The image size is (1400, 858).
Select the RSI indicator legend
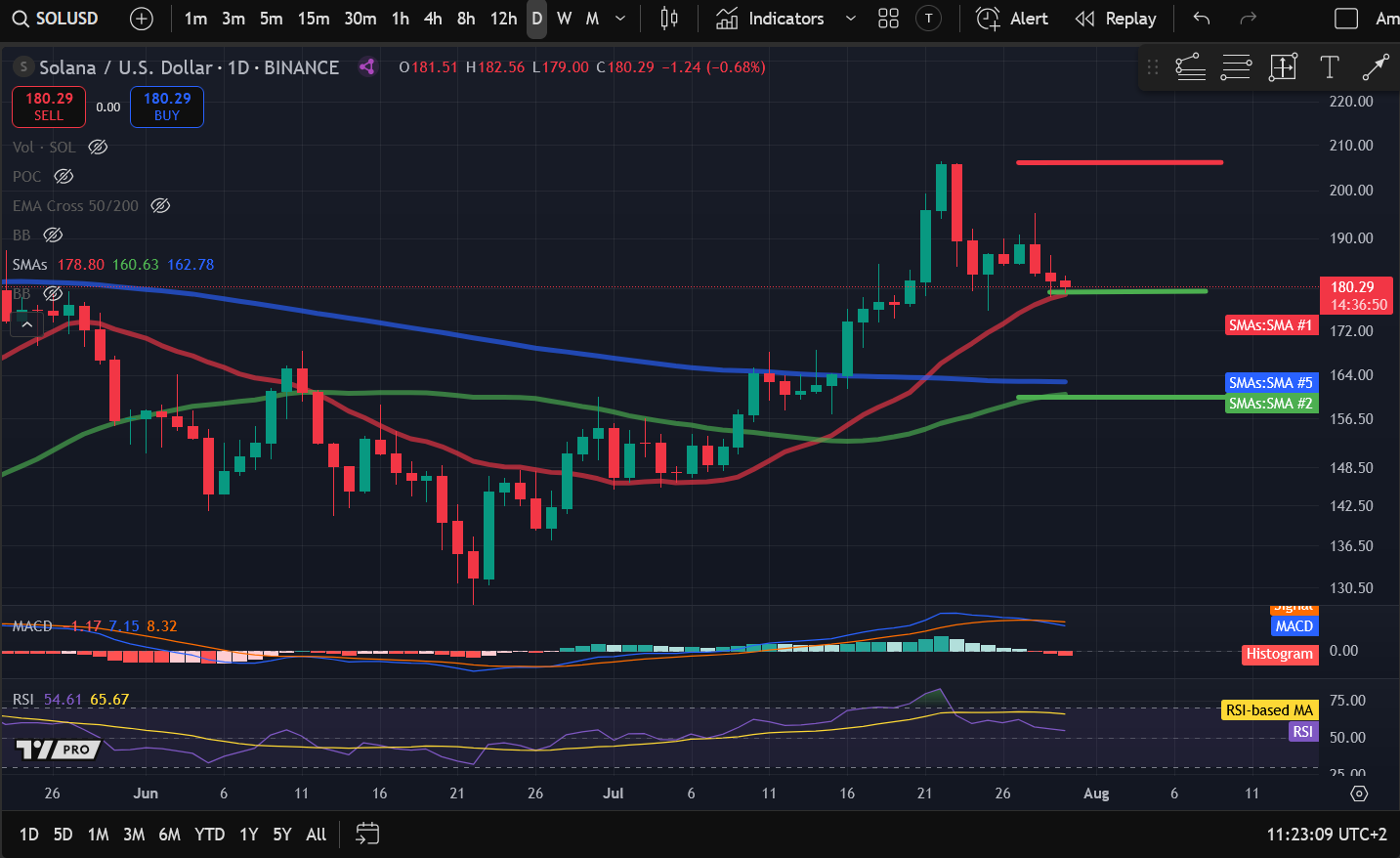23,700
